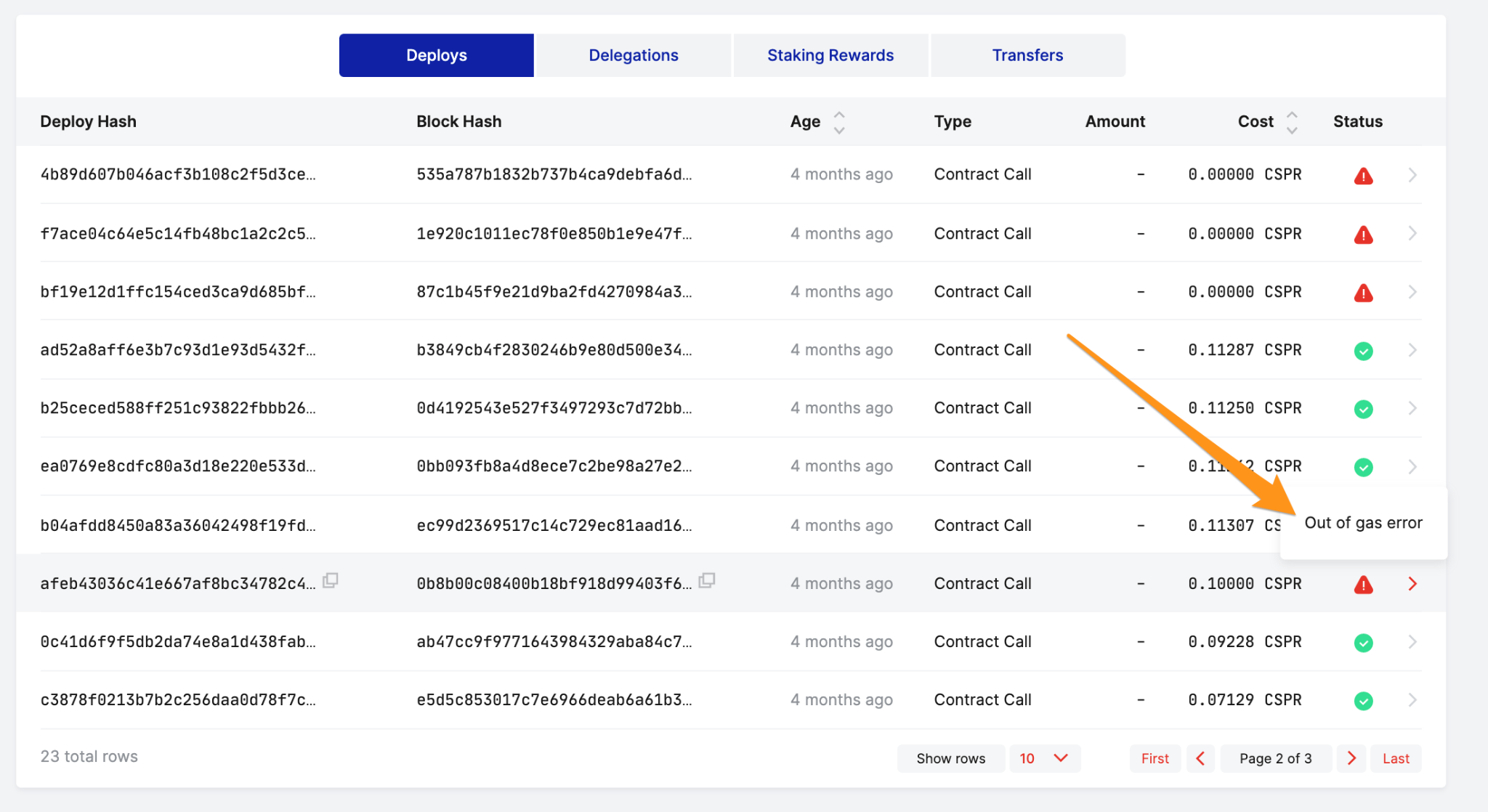Screen dimensions: 1488x812
Task: Jump to Last page
Action: click(x=1396, y=758)
